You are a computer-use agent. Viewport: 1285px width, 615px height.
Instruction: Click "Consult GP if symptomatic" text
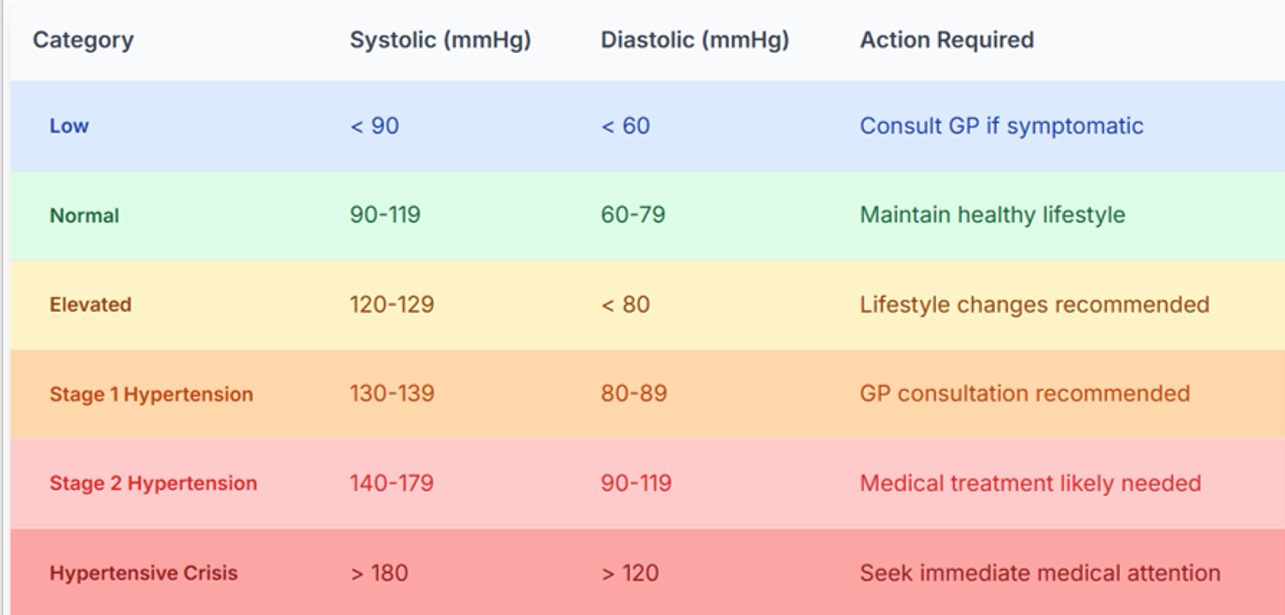(1001, 126)
